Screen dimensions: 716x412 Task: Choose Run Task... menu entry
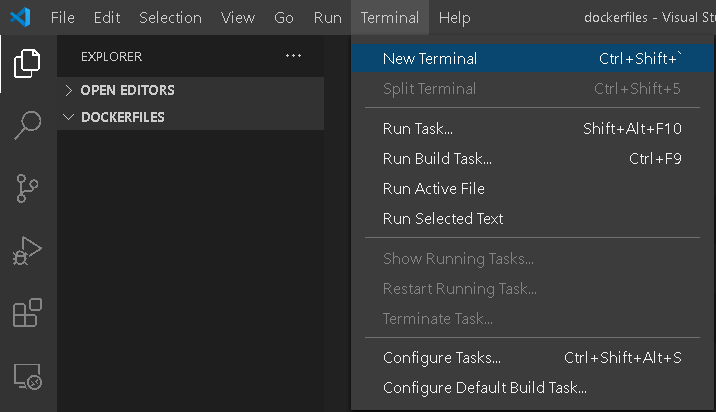(x=418, y=129)
